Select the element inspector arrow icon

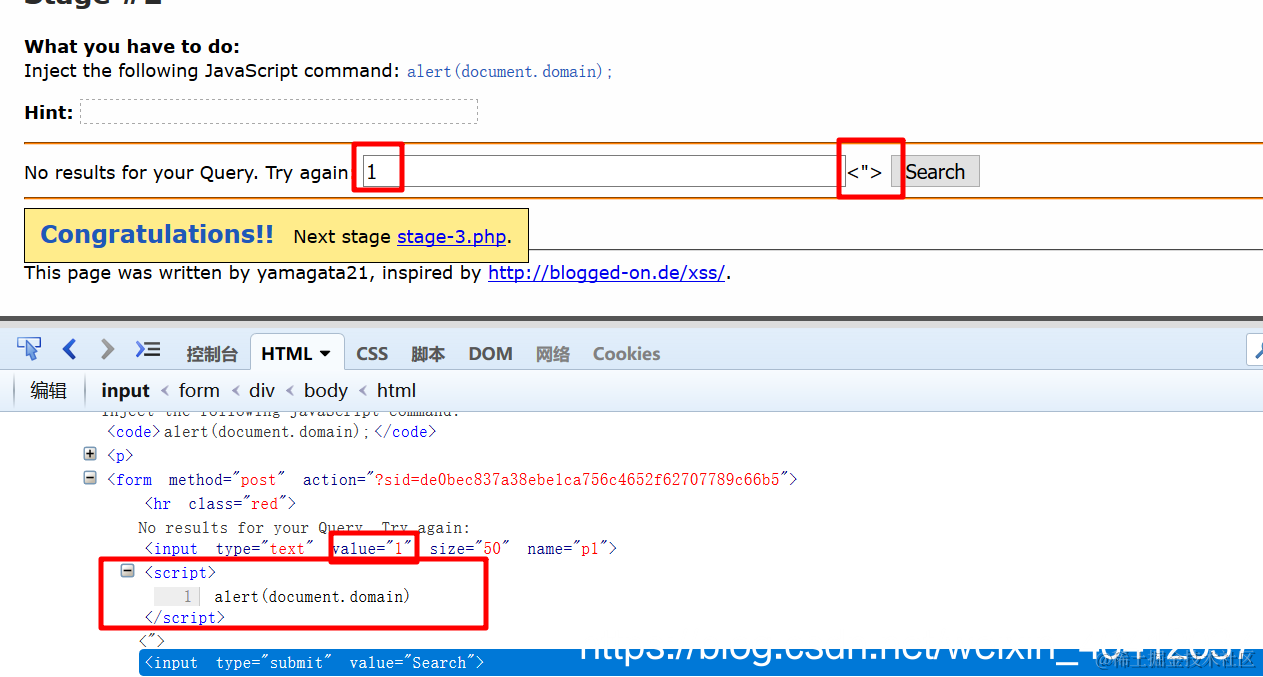pos(29,349)
